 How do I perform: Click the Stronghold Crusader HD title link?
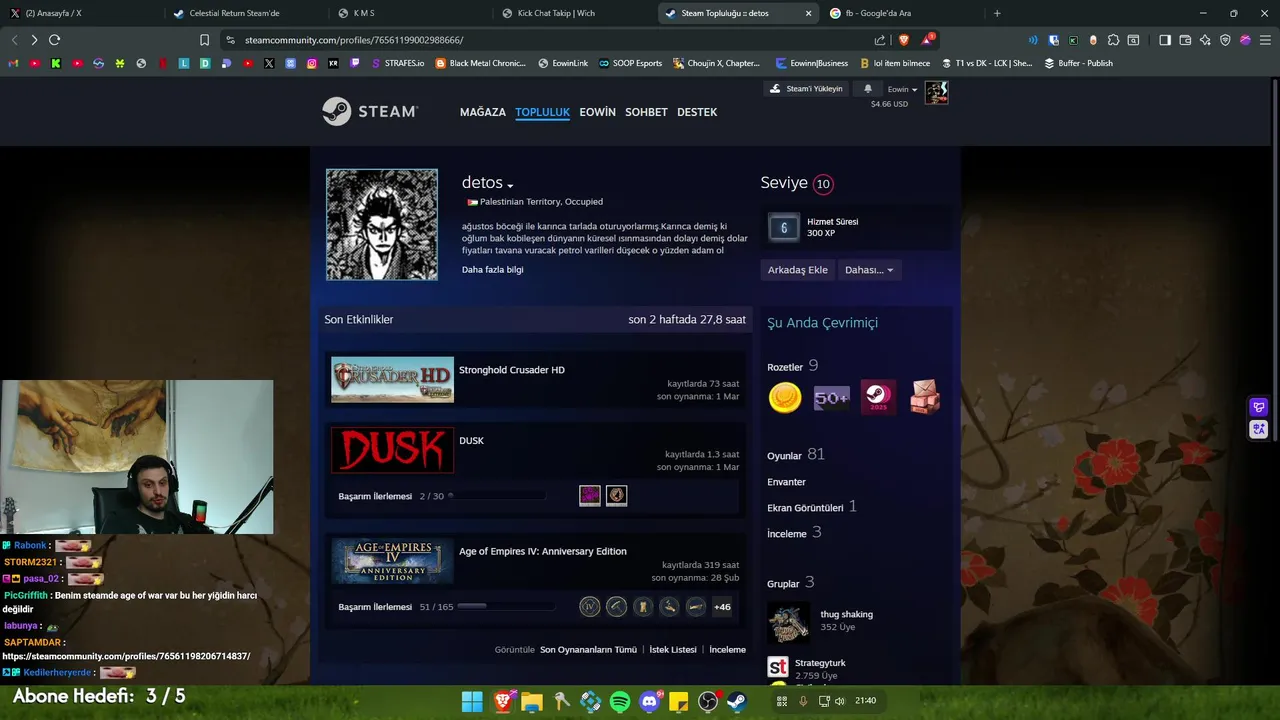(x=512, y=370)
